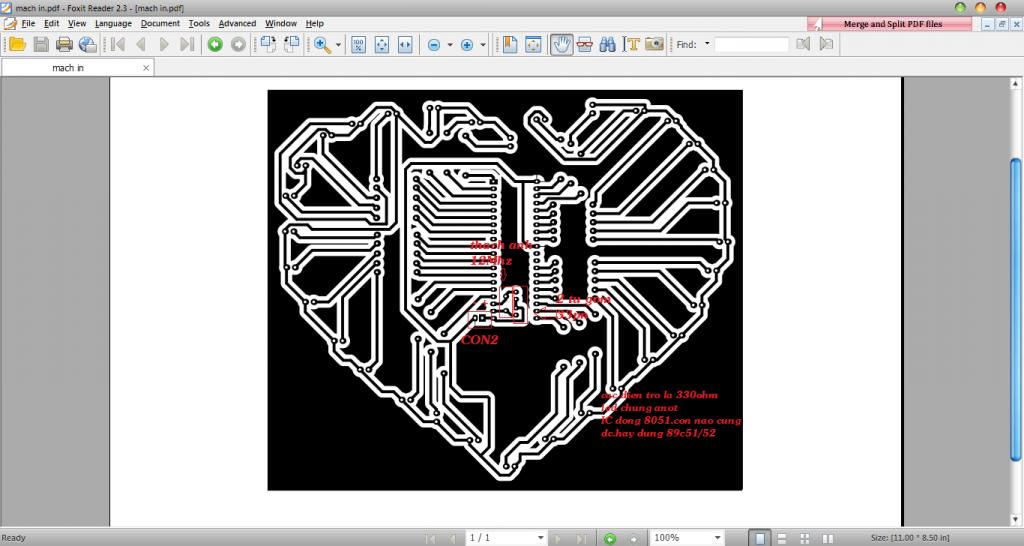Image resolution: width=1024 pixels, height=546 pixels.
Task: Enable Continuous page layout in status bar
Action: tap(782, 538)
